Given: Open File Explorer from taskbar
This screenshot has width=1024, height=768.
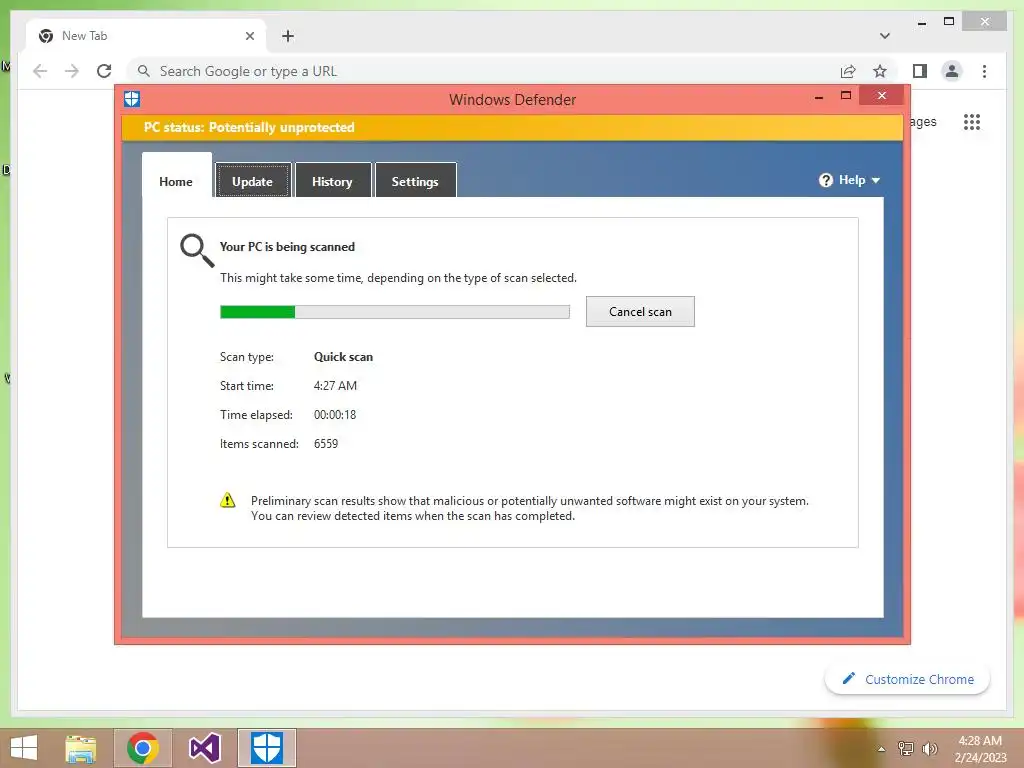Looking at the screenshot, I should (81, 748).
